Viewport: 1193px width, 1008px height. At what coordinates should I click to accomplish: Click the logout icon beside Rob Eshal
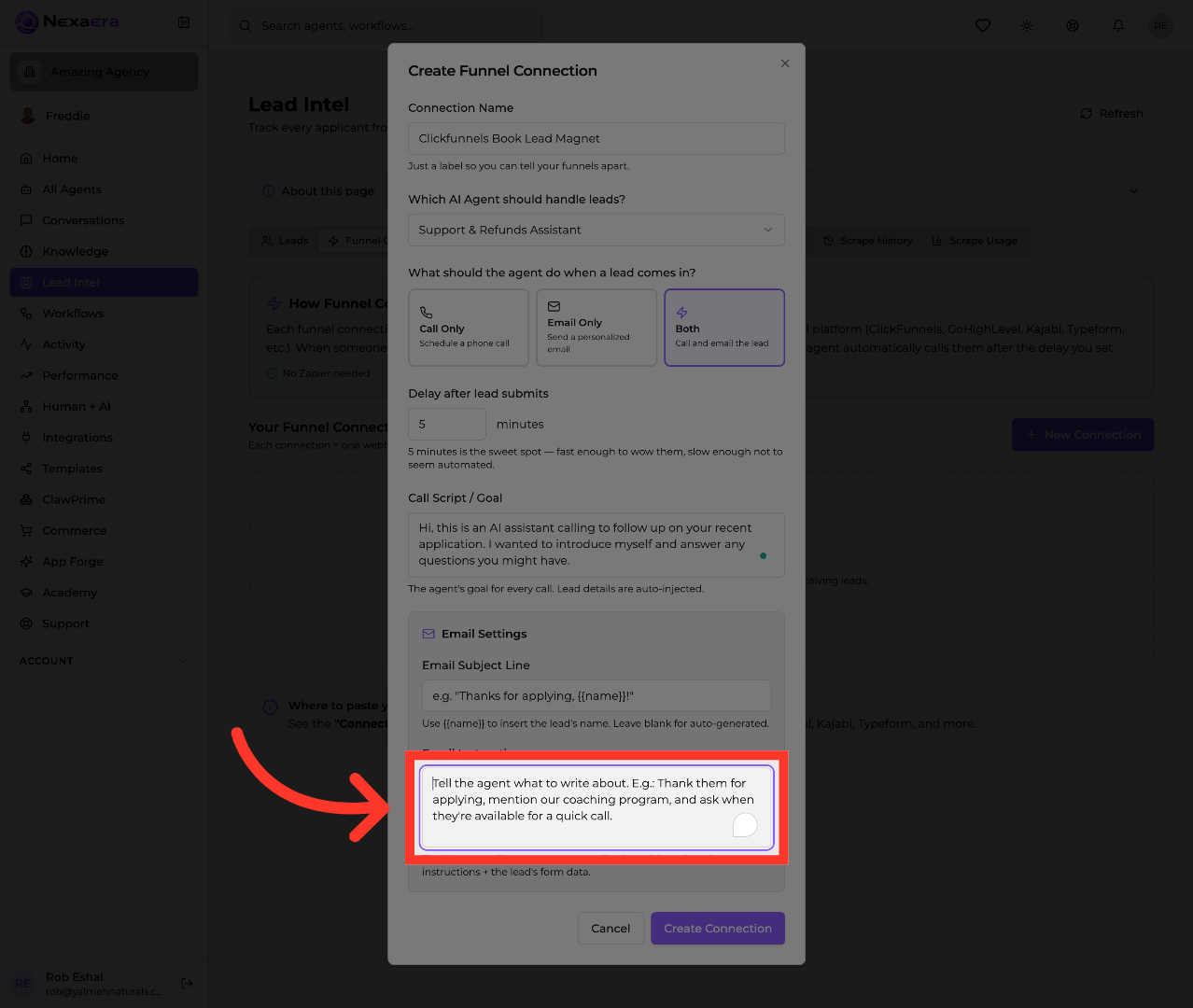coord(187,983)
